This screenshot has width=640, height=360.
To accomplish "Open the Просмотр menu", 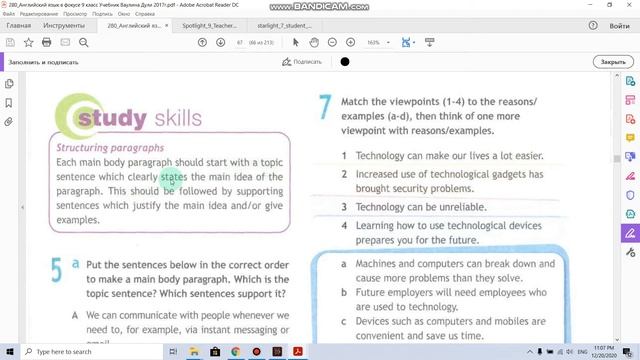I will pyautogui.click(x=75, y=14).
